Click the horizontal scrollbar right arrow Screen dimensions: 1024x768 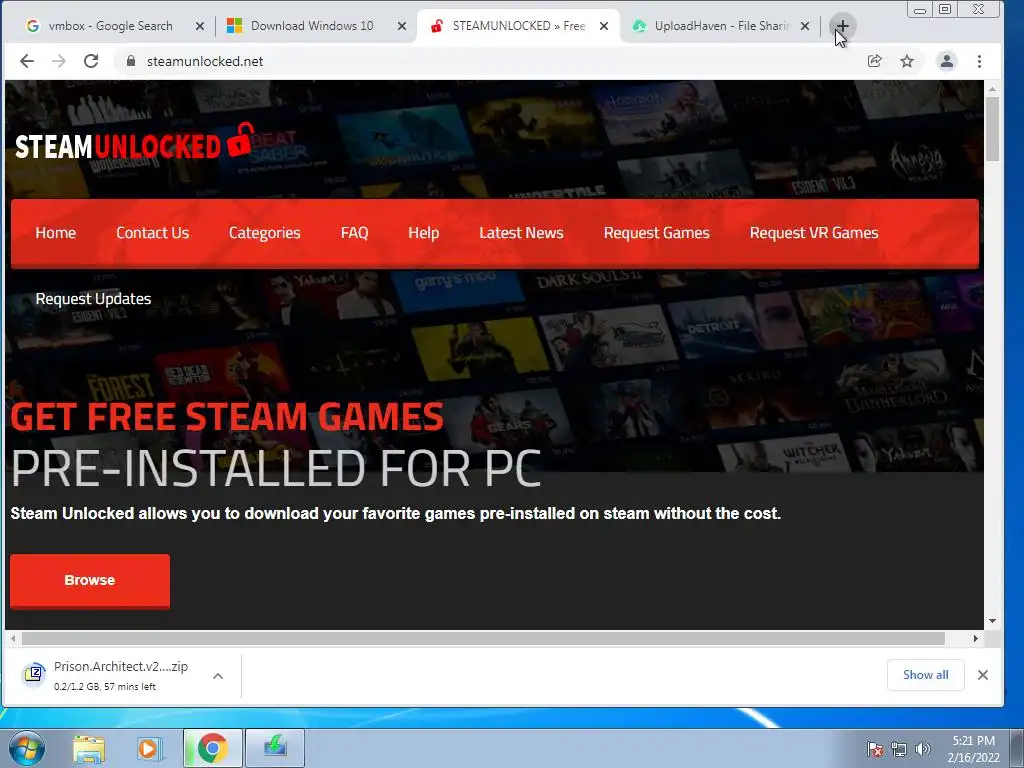tap(976, 638)
